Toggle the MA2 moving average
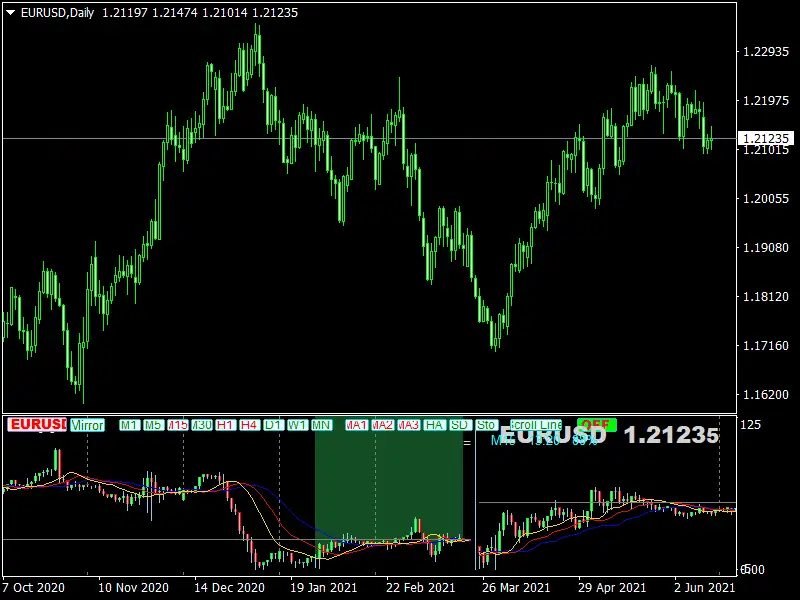800x600 pixels. coord(382,425)
